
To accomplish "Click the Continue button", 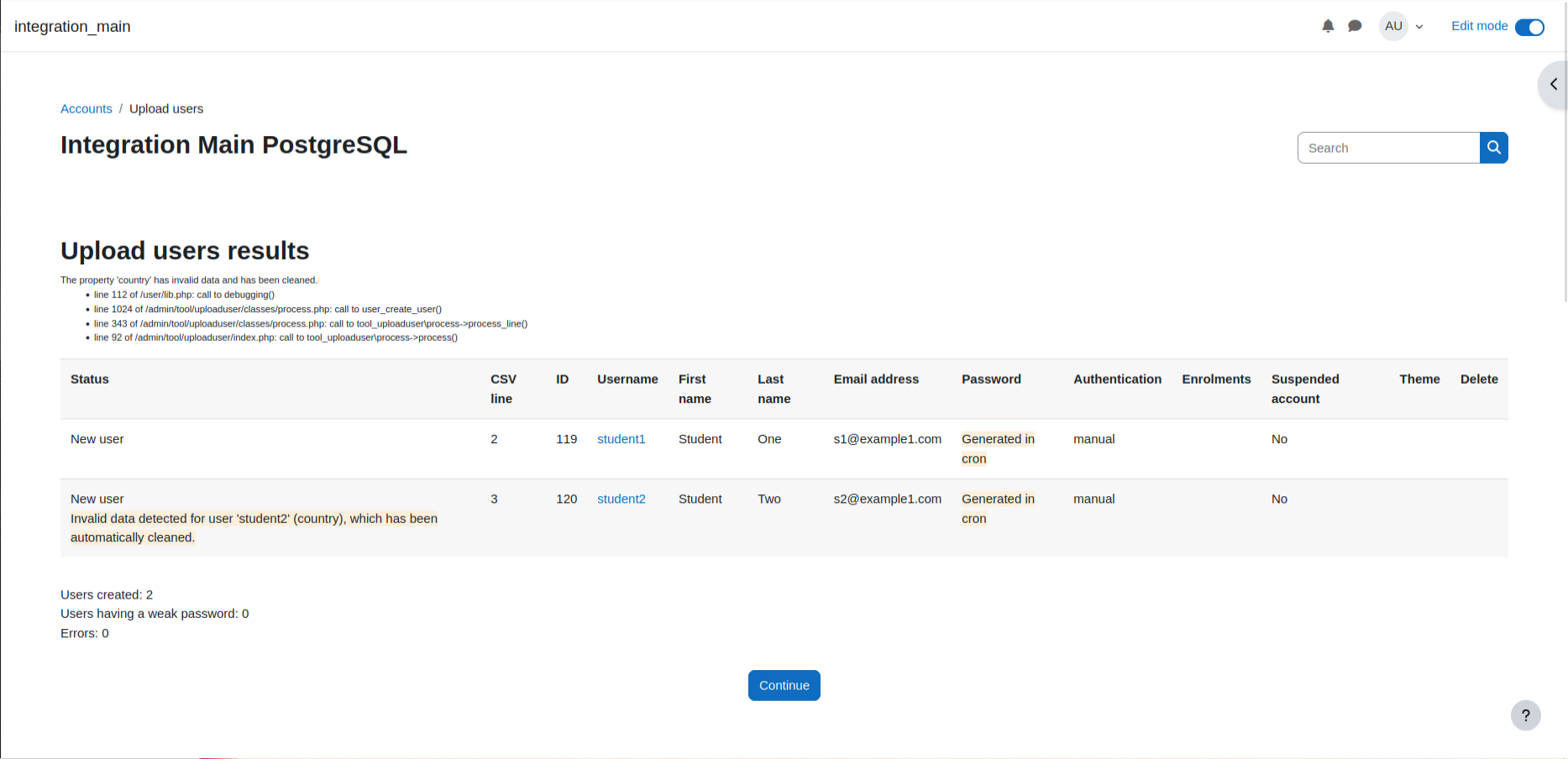I will tap(784, 685).
